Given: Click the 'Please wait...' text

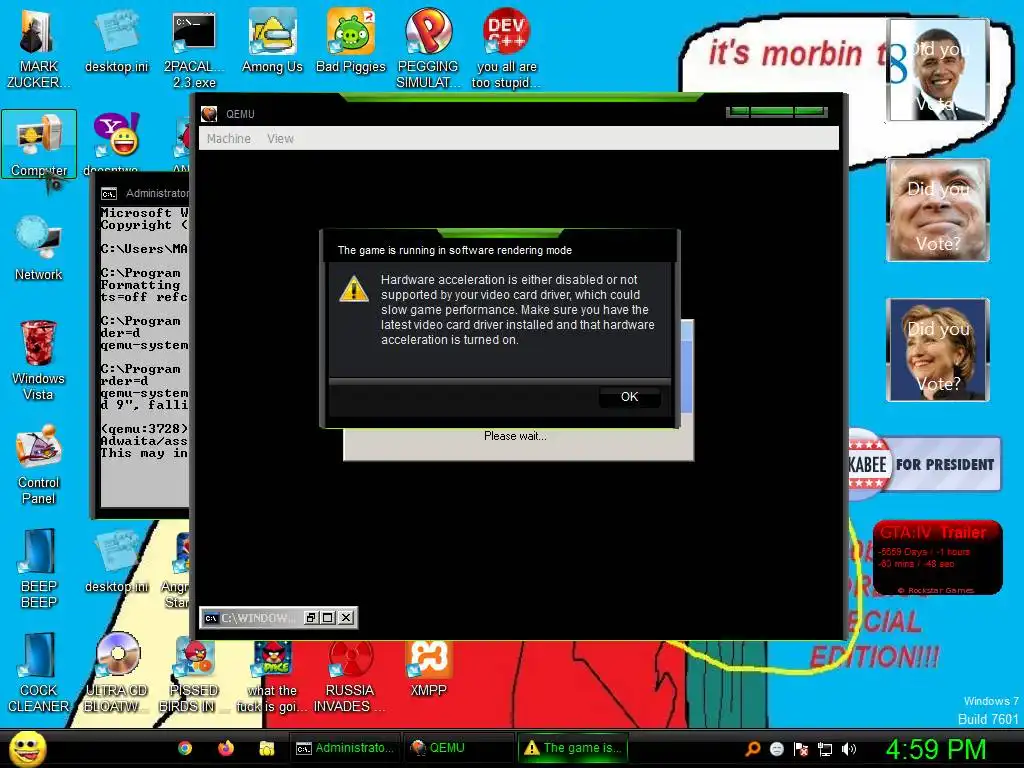Looking at the screenshot, I should click(515, 436).
